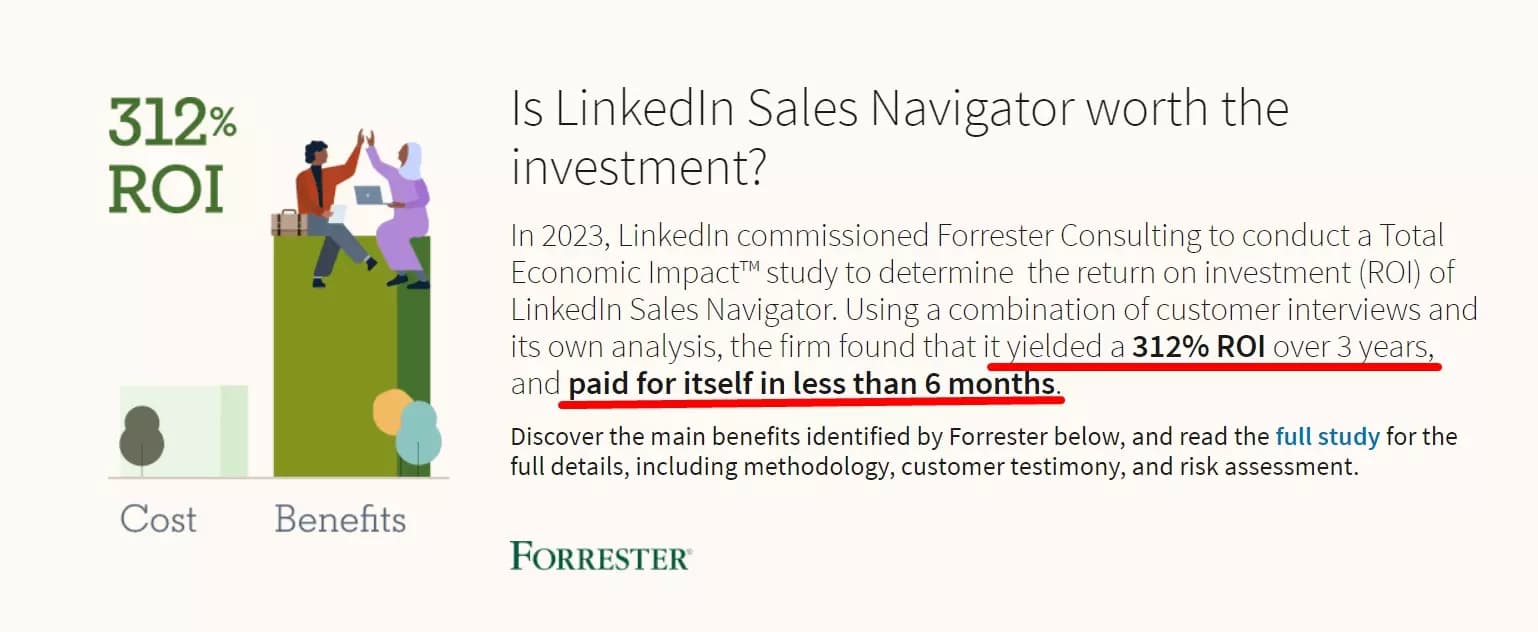Image resolution: width=1538 pixels, height=632 pixels.
Task: Click the bold "312% ROI" paragraph text
Action: tap(1198, 347)
